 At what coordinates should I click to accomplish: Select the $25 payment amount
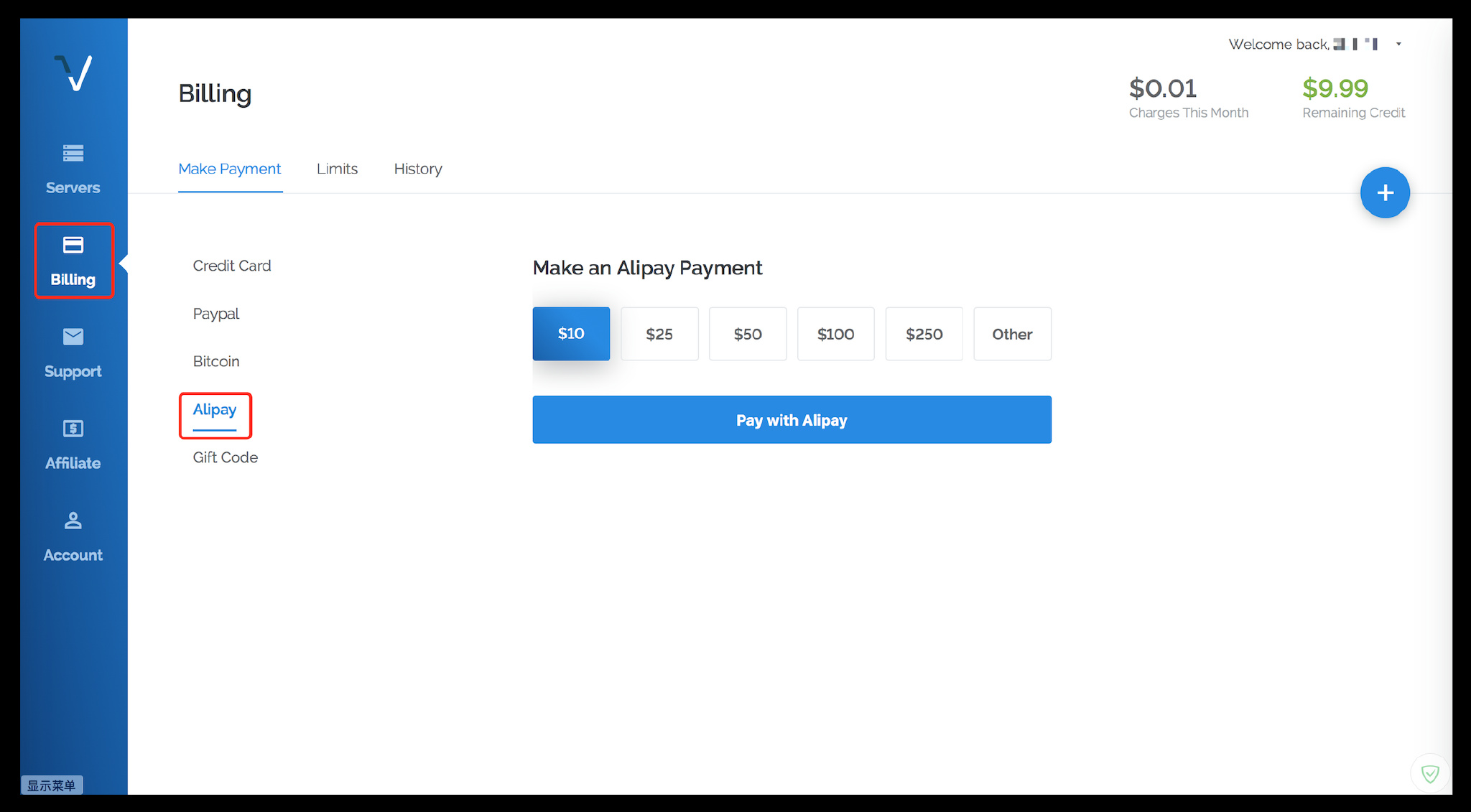coord(659,334)
